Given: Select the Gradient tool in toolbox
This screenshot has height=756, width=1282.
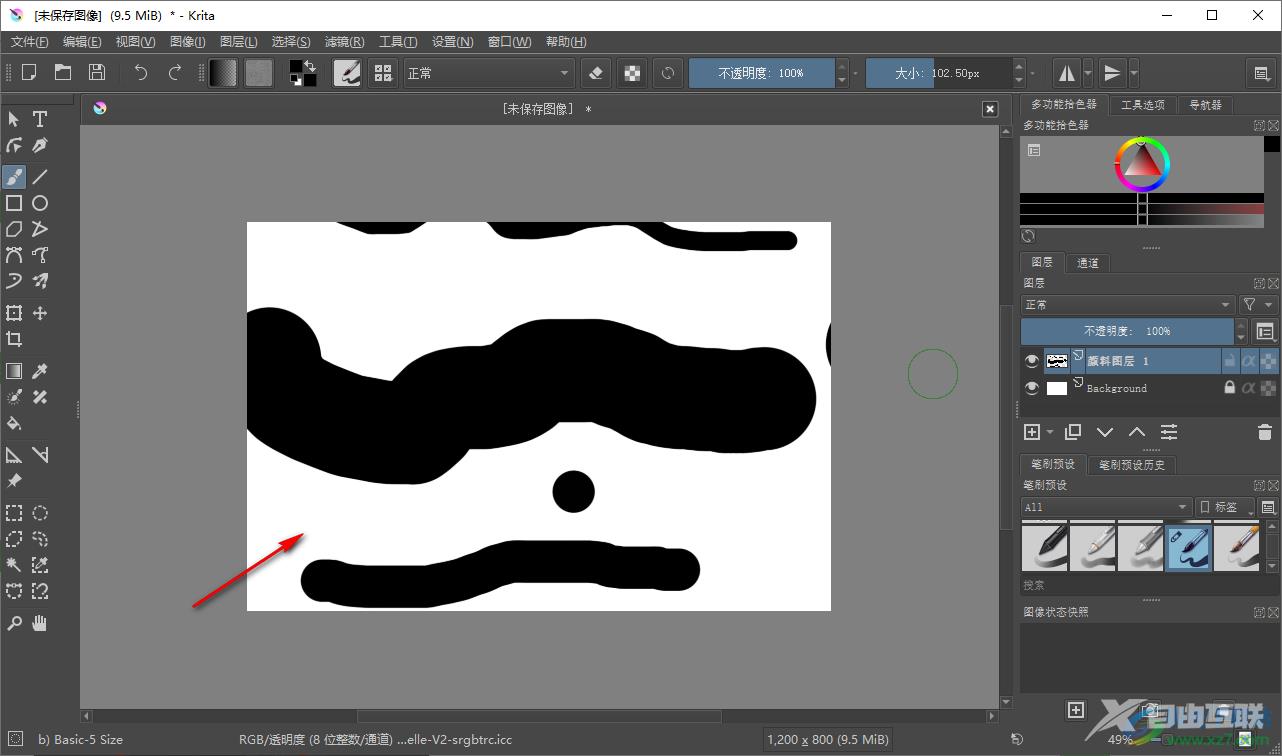Looking at the screenshot, I should coord(14,371).
